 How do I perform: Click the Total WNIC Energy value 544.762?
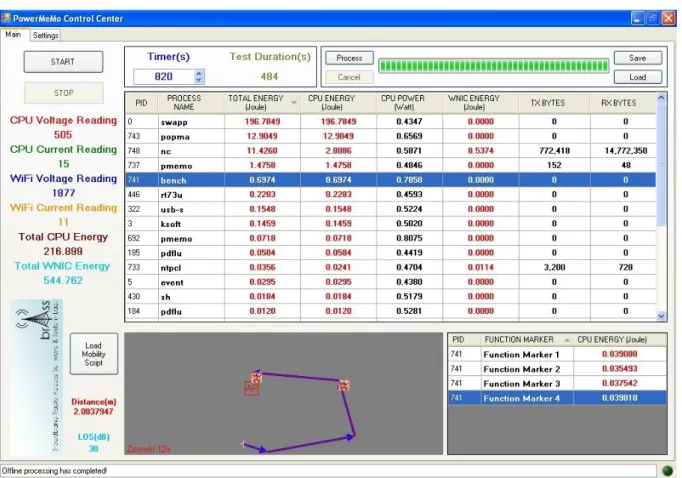tap(63, 280)
